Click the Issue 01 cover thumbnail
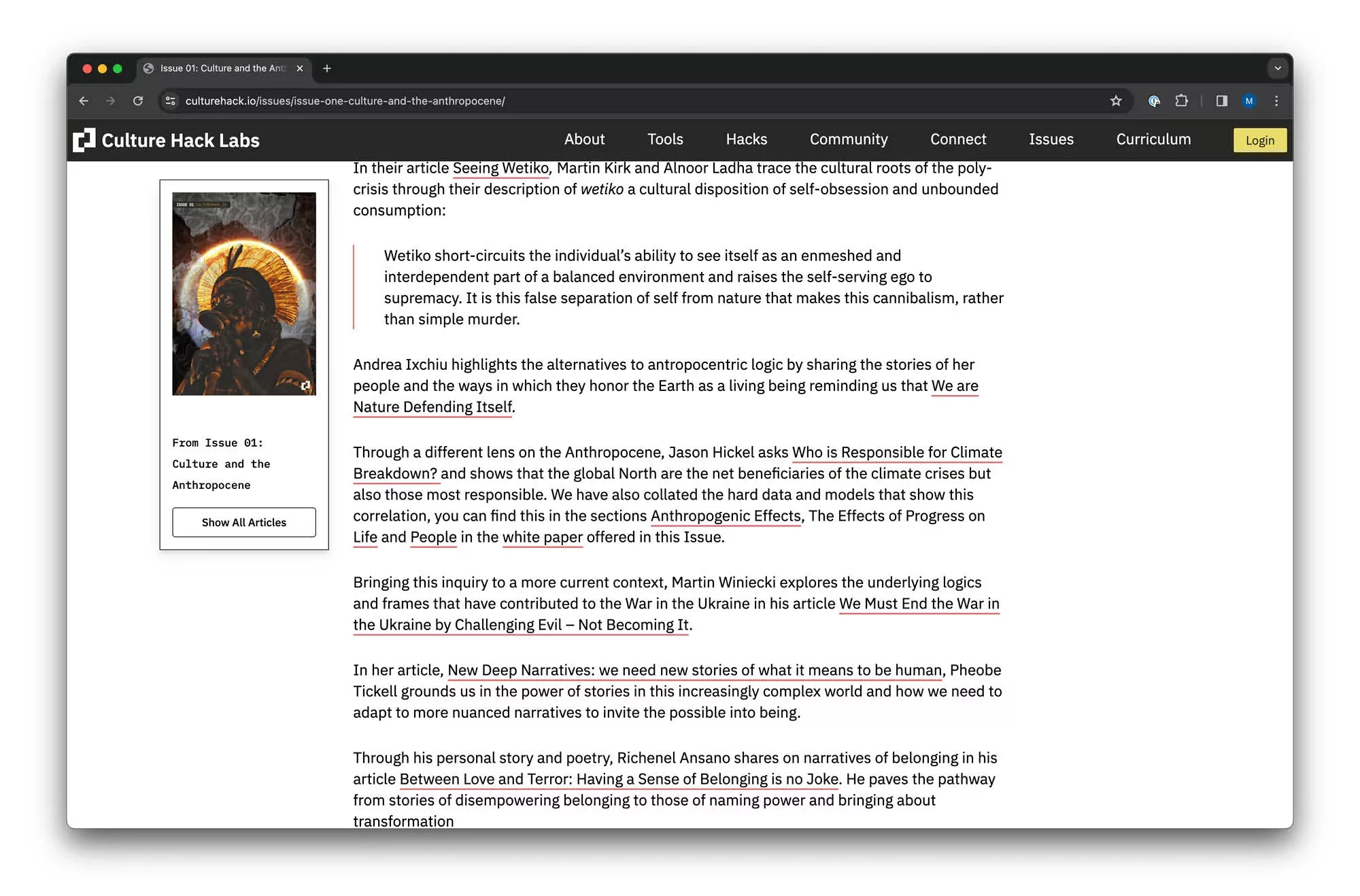The image size is (1360, 896). (x=243, y=294)
